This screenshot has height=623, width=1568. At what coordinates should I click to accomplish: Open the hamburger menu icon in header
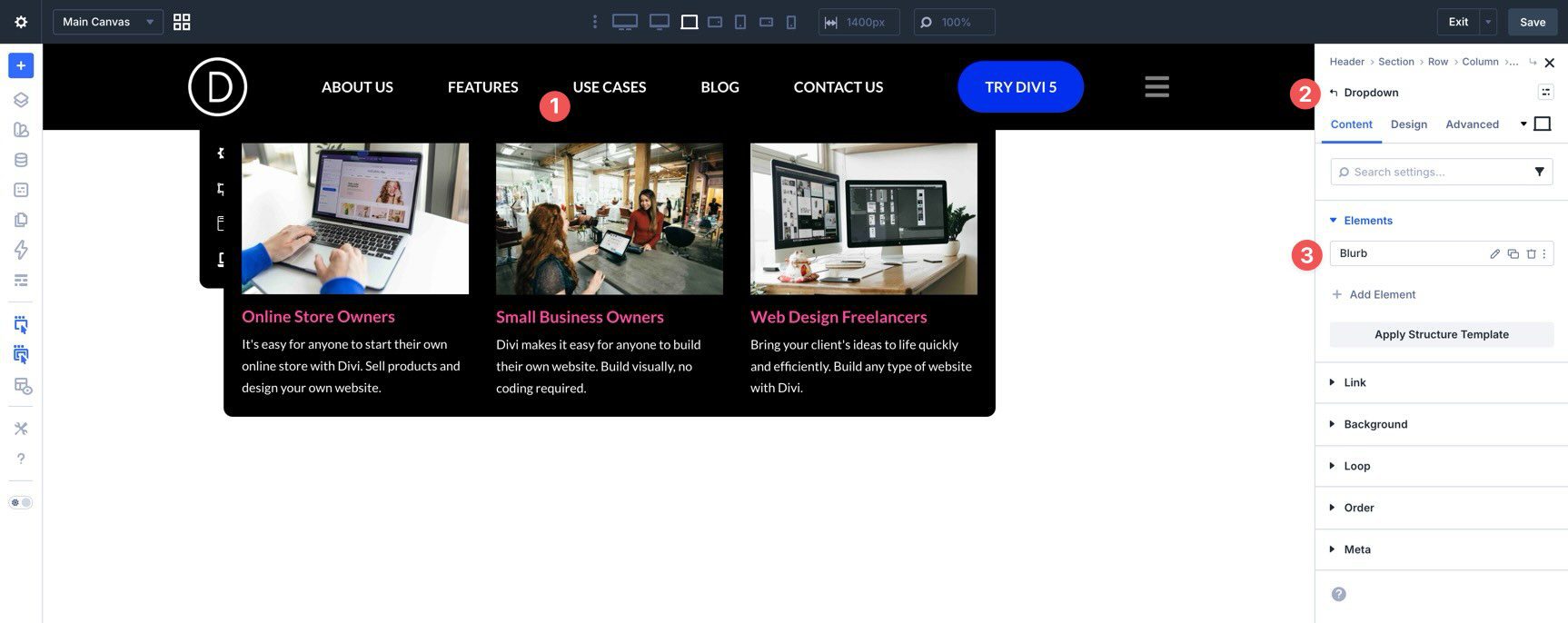tap(1156, 87)
